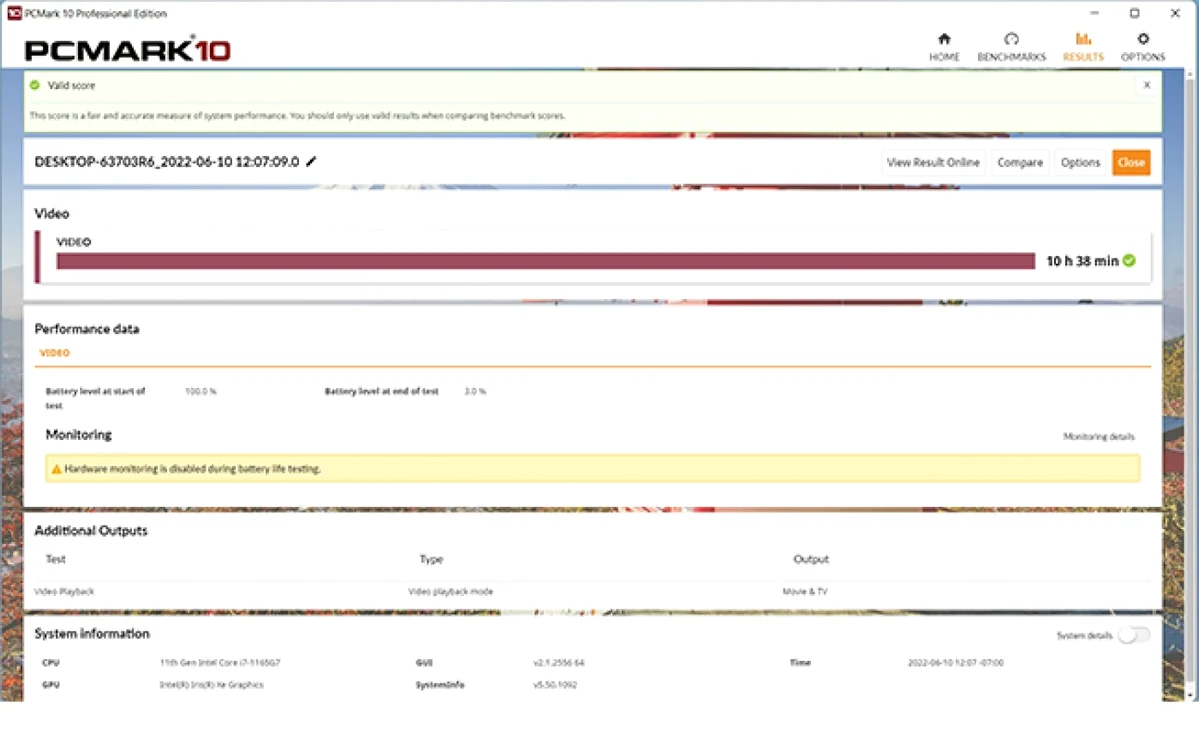Open Monitoring details link
Image resolution: width=1199 pixels, height=750 pixels.
pyautogui.click(x=1098, y=437)
